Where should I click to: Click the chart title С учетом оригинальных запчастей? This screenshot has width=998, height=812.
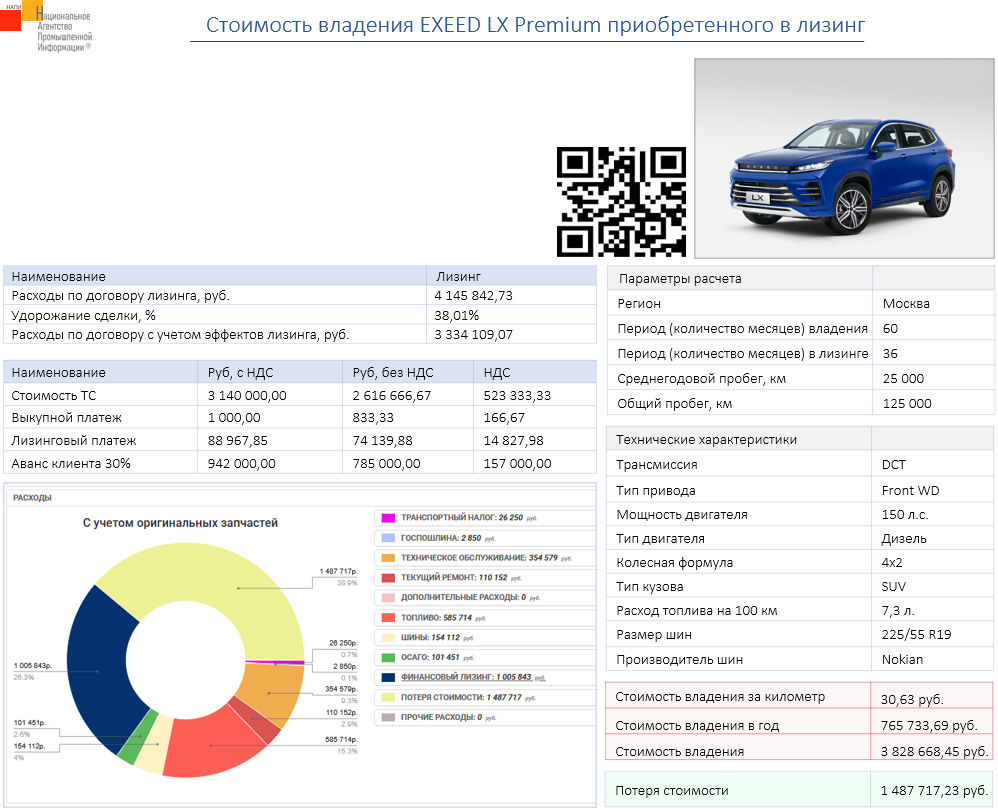180,523
